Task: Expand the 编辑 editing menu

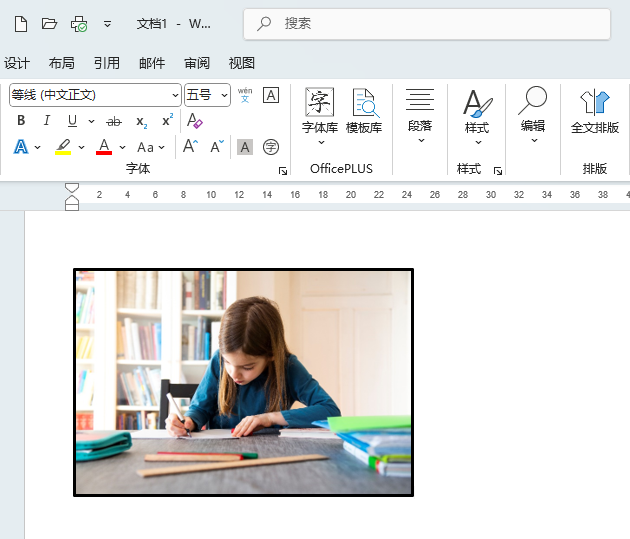Action: pyautogui.click(x=533, y=115)
